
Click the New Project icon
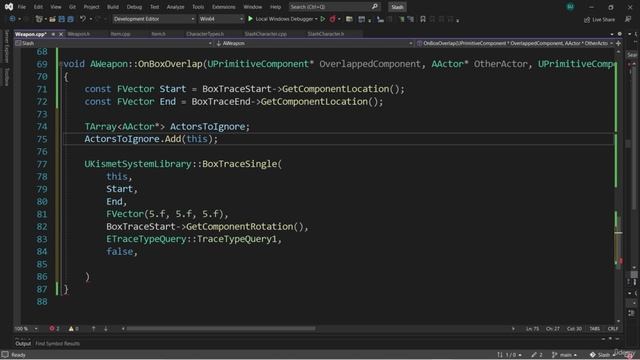[x=39, y=19]
